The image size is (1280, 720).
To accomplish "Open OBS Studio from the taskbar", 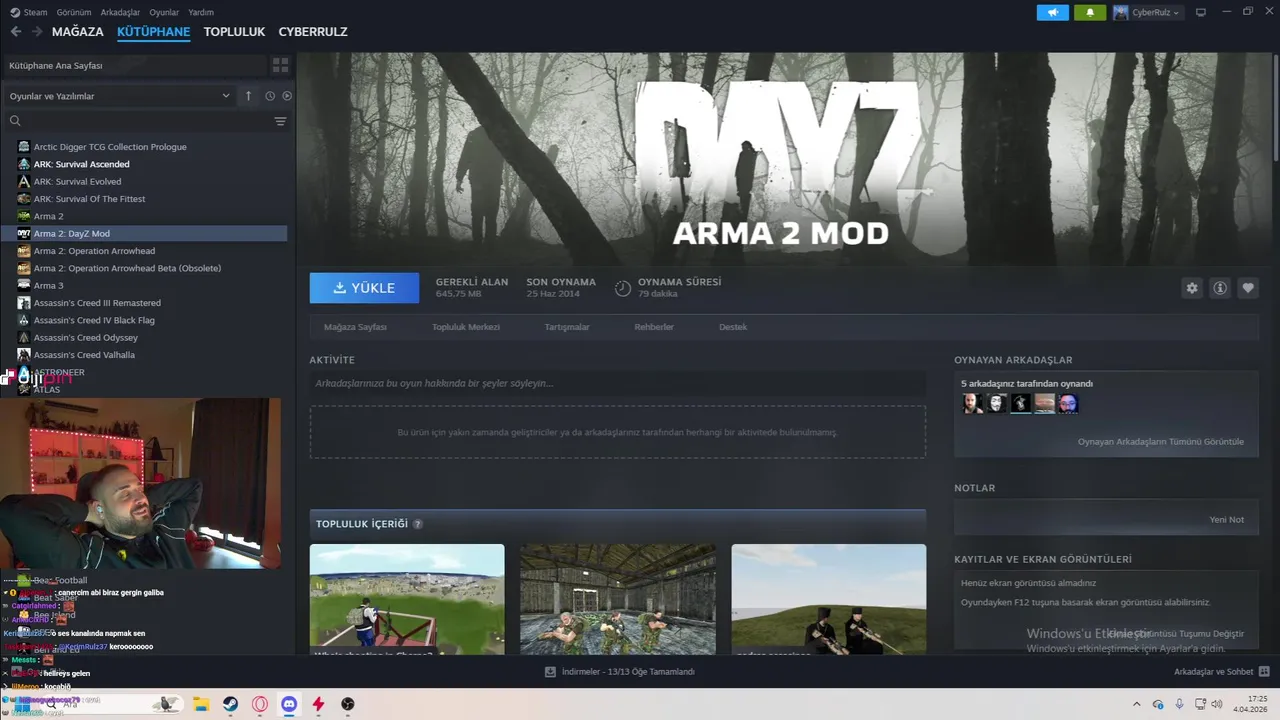I will (x=347, y=704).
